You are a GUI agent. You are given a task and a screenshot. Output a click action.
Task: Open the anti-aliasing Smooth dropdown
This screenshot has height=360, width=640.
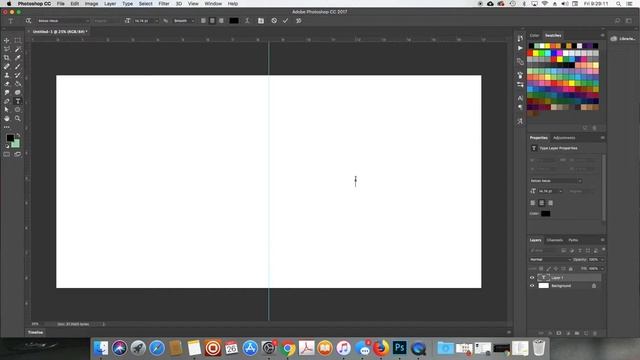184,20
